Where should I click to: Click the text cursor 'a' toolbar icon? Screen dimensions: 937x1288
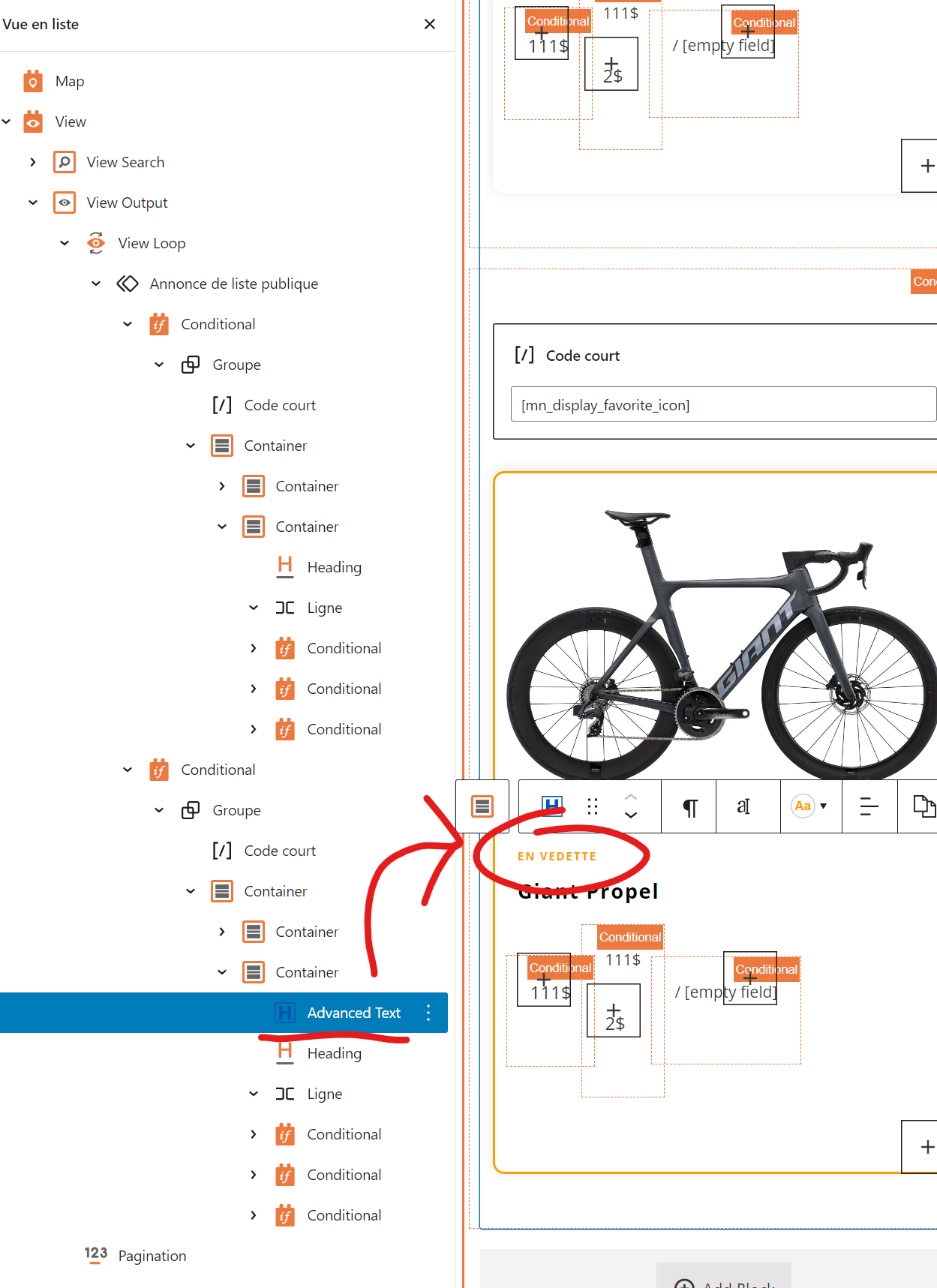tap(743, 806)
